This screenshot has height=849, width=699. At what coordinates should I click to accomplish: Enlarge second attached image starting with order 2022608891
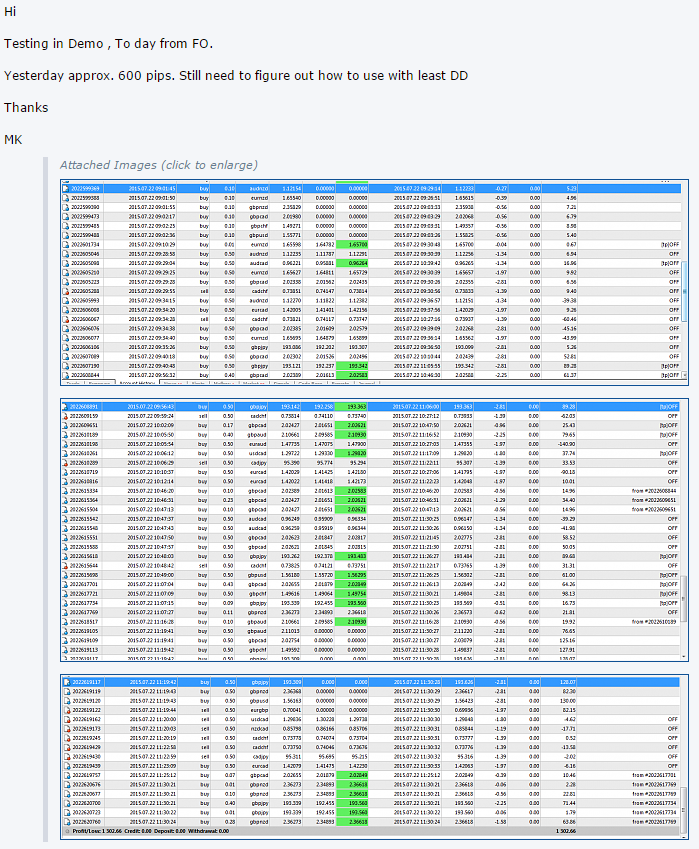[374, 530]
